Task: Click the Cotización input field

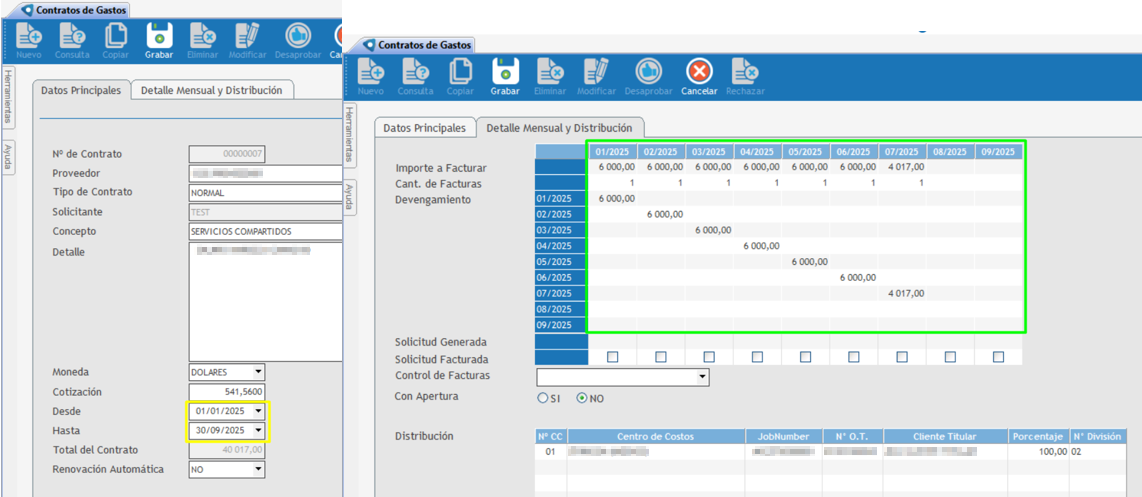Action: point(226,392)
